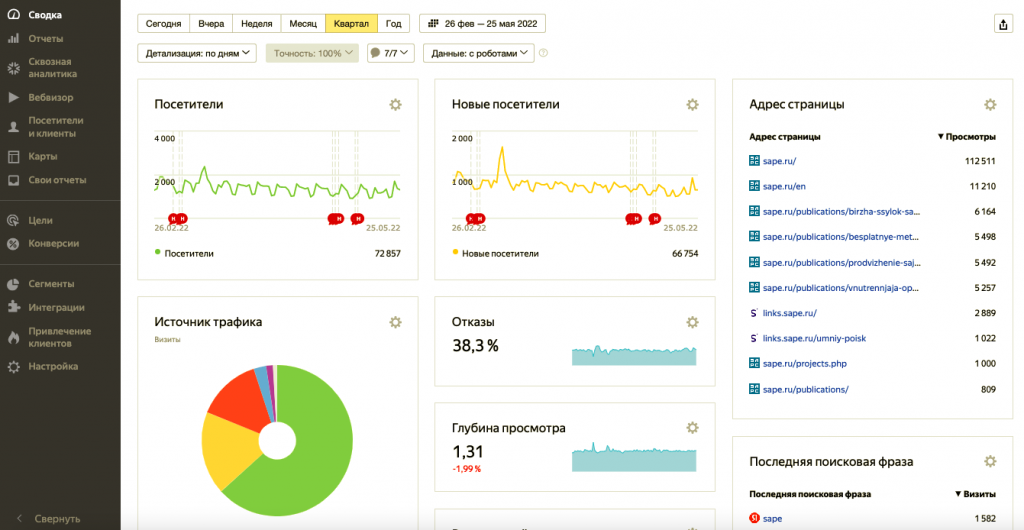This screenshot has height=530, width=1024.
Task: Open the Глубина просмотра widget settings gear
Action: (692, 428)
